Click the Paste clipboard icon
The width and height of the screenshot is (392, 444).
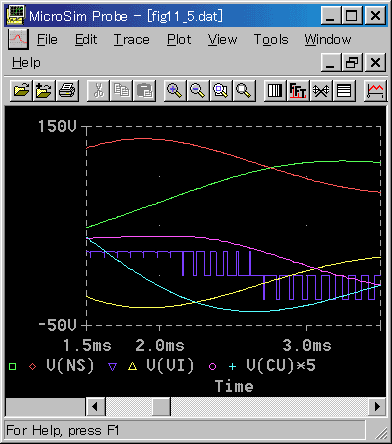[x=144, y=90]
